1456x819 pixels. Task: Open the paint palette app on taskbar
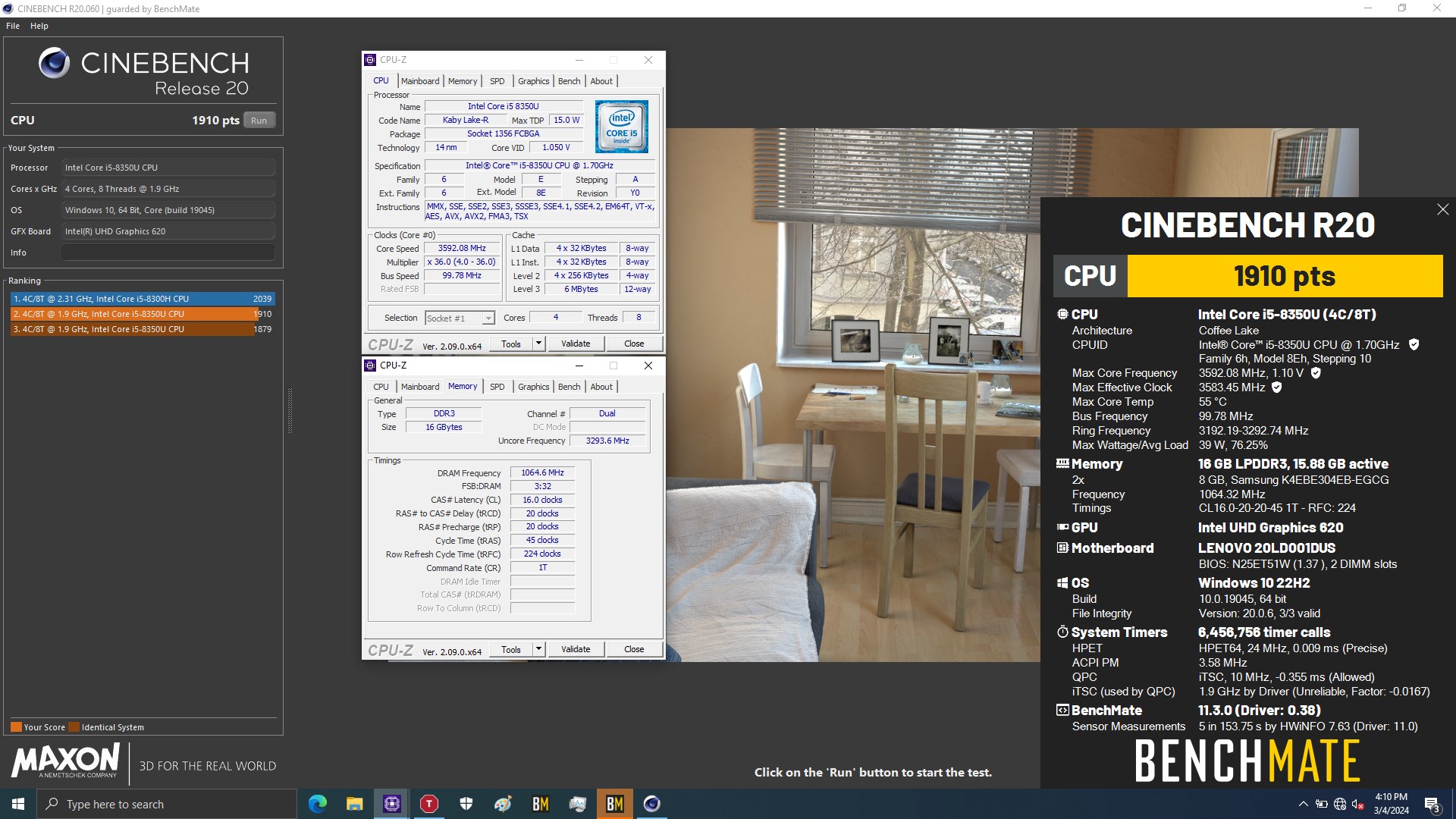point(503,804)
